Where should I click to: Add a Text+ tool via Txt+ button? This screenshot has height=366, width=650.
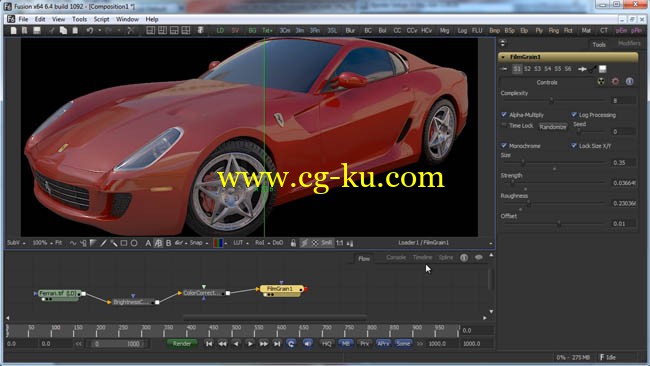[x=267, y=31]
